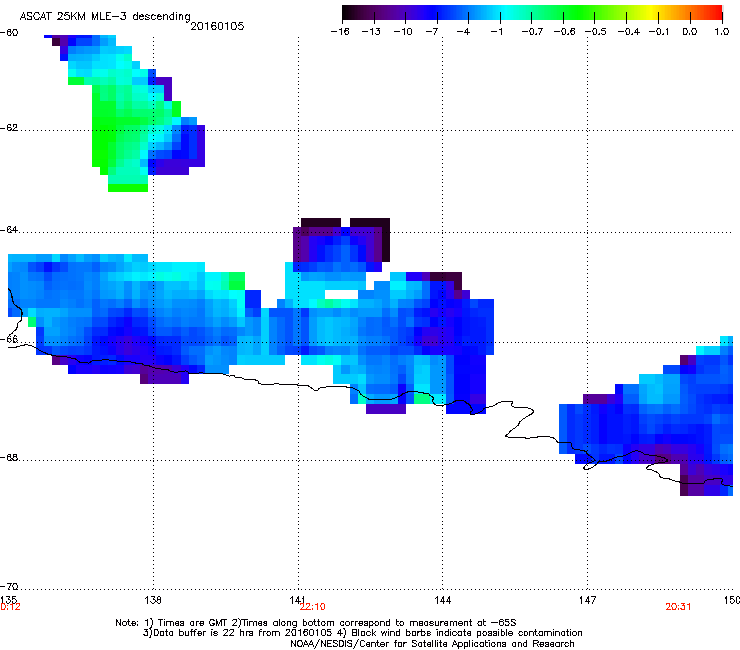Click the colorbar label -16
Image resolution: width=740 pixels, height=650 pixels.
tap(340, 32)
